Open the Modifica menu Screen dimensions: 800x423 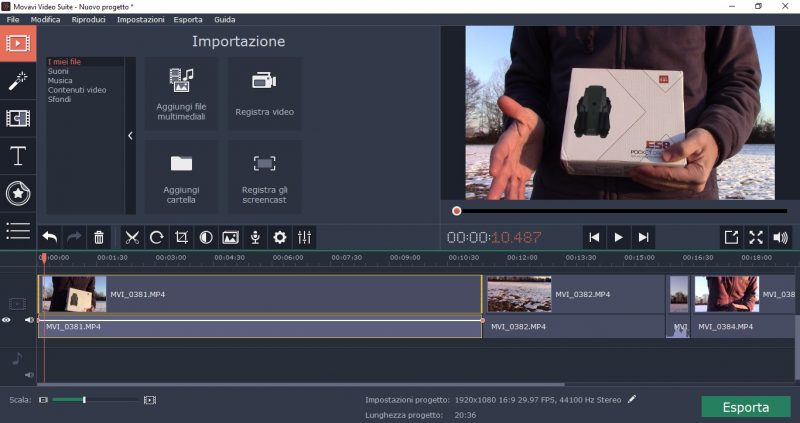pyautogui.click(x=45, y=19)
